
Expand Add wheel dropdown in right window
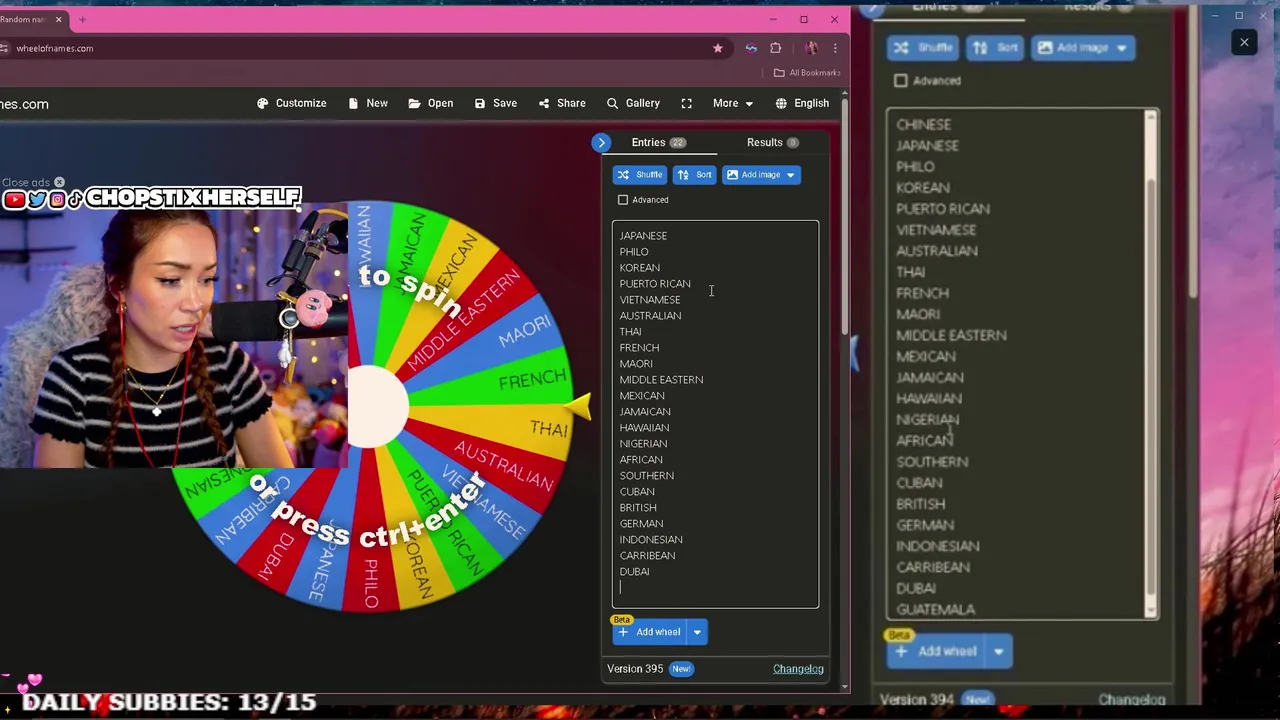(x=998, y=652)
